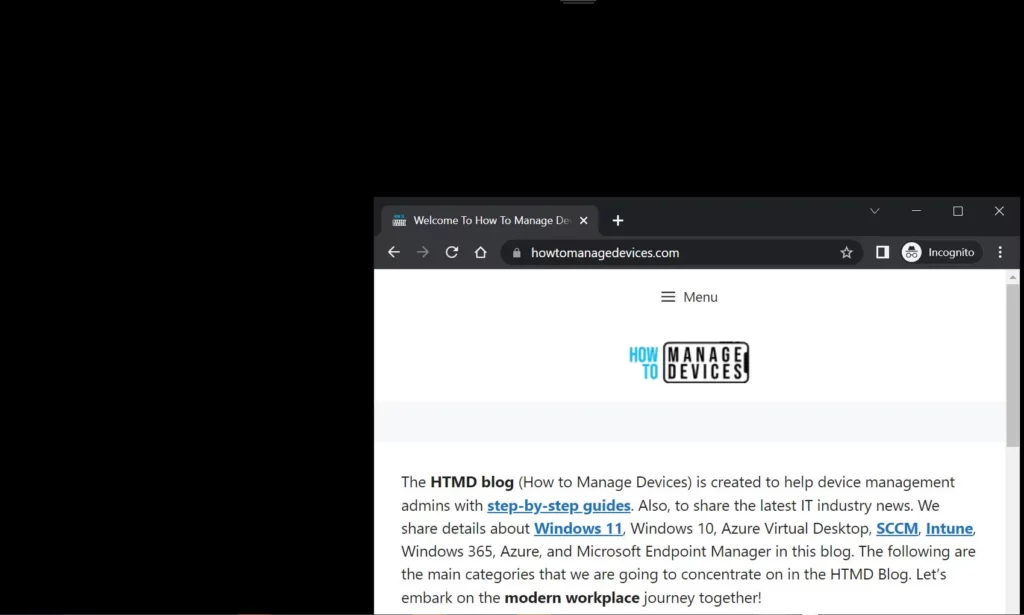View site information via lock icon
1024x615 pixels.
517,253
